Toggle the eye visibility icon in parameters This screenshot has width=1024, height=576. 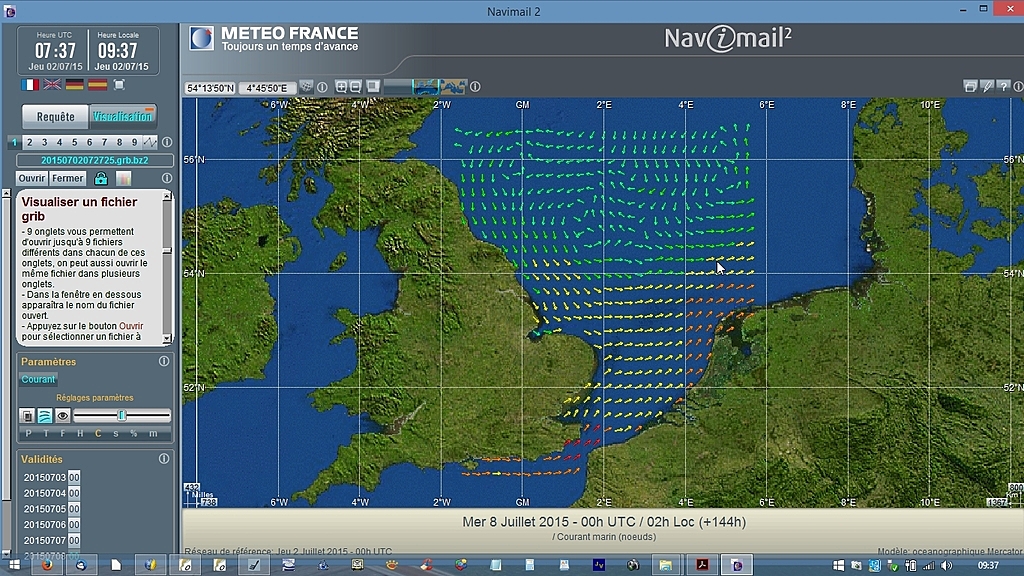(62, 415)
